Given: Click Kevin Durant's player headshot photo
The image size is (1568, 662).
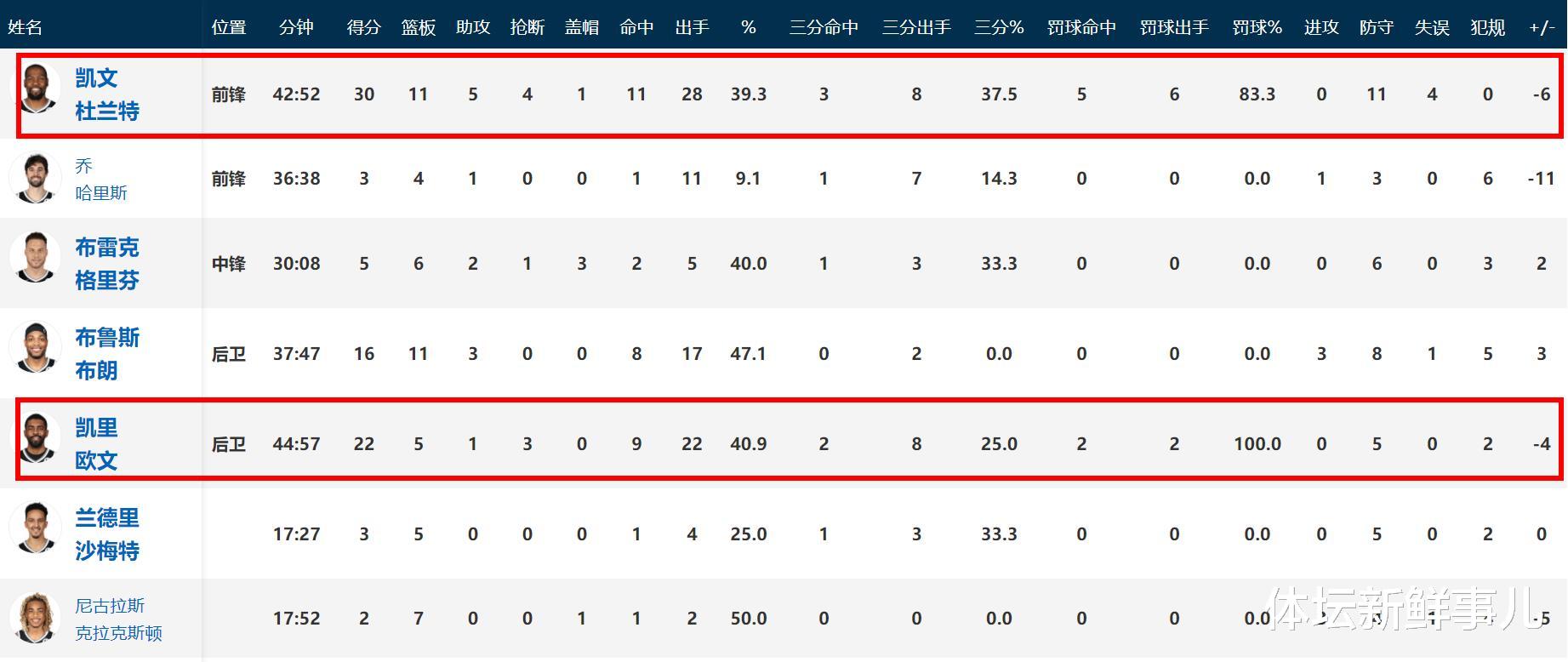Looking at the screenshot, I should point(36,88).
